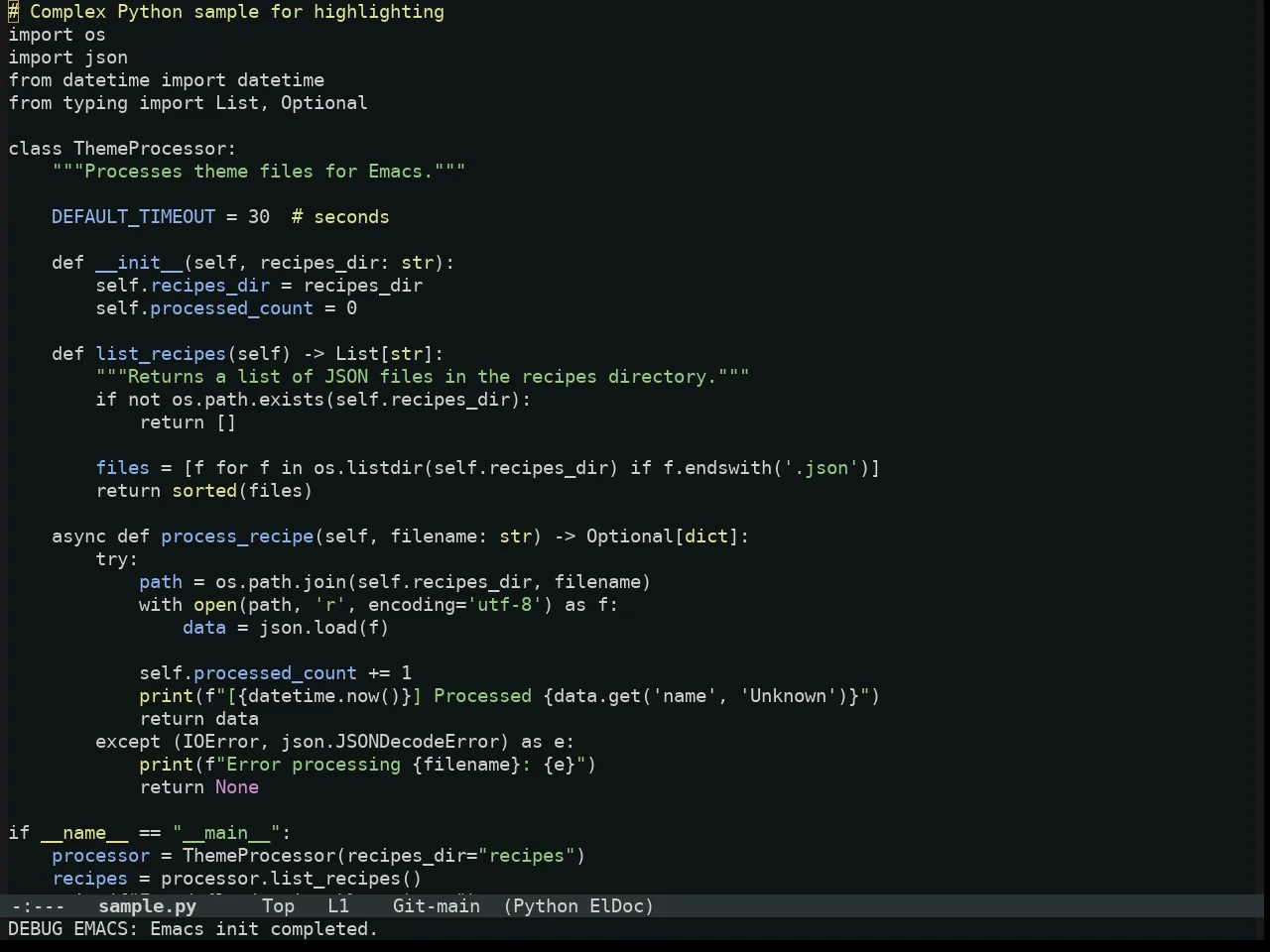Click docstring 'Returns a list of JSON files'

[423, 377]
